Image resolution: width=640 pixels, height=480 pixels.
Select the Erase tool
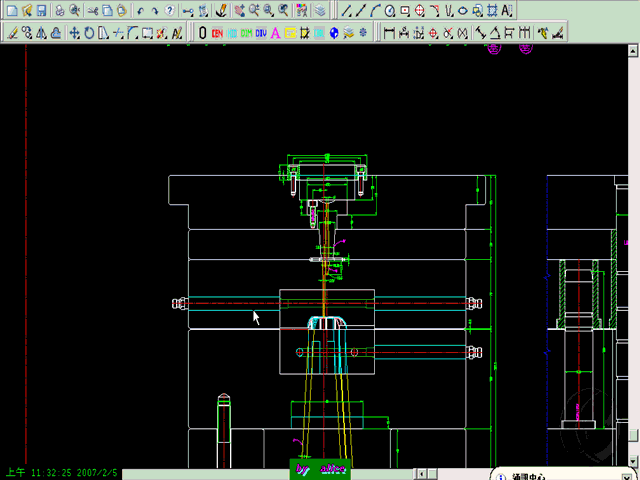click(x=12, y=33)
